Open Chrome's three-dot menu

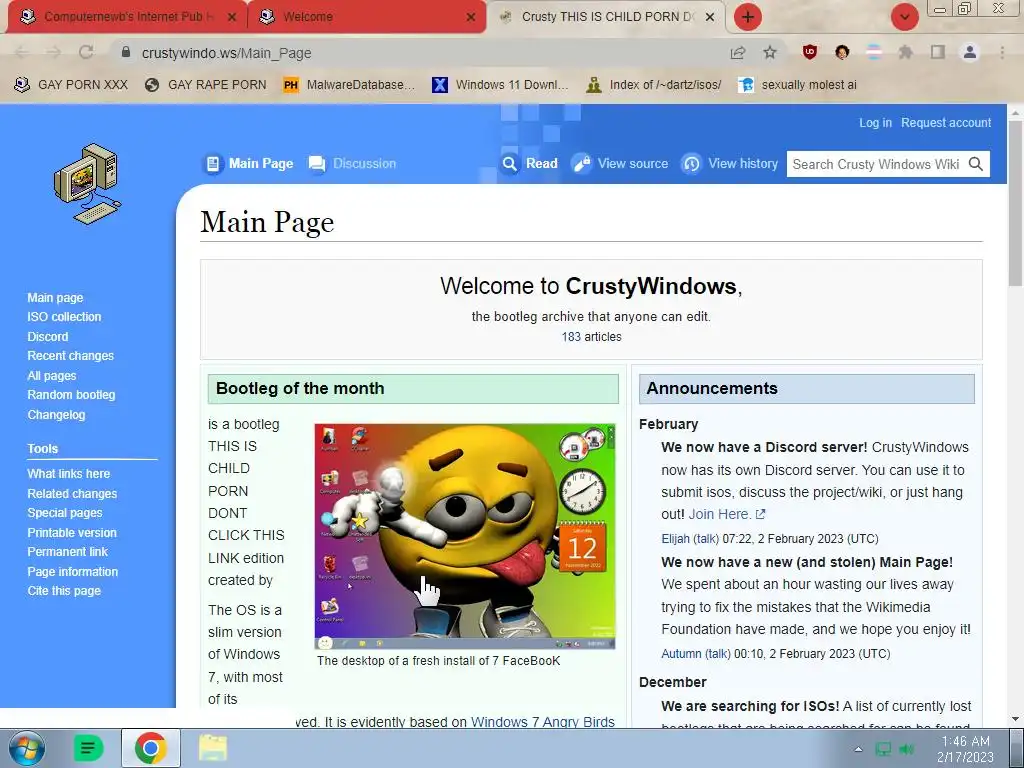pyautogui.click(x=1002, y=52)
